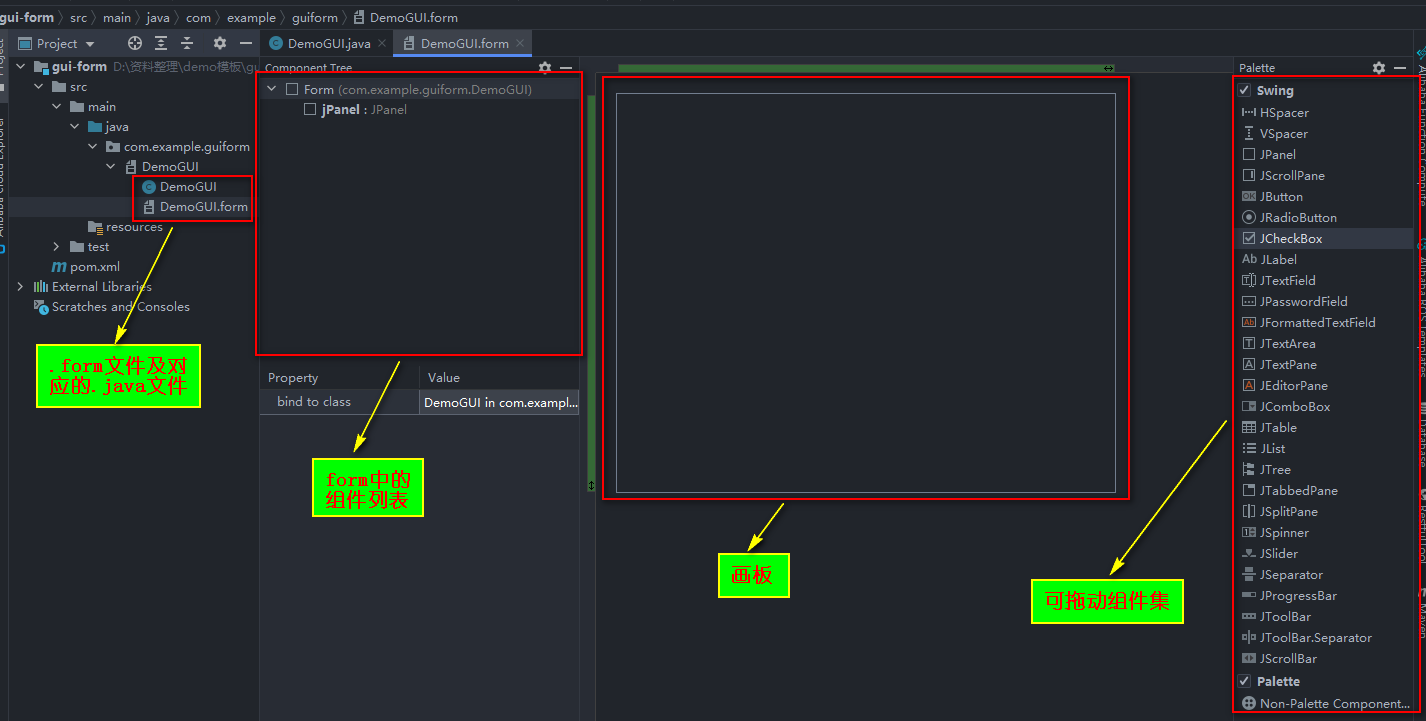Expand all in Project tool window
The image size is (1426, 721).
pyautogui.click(x=161, y=43)
